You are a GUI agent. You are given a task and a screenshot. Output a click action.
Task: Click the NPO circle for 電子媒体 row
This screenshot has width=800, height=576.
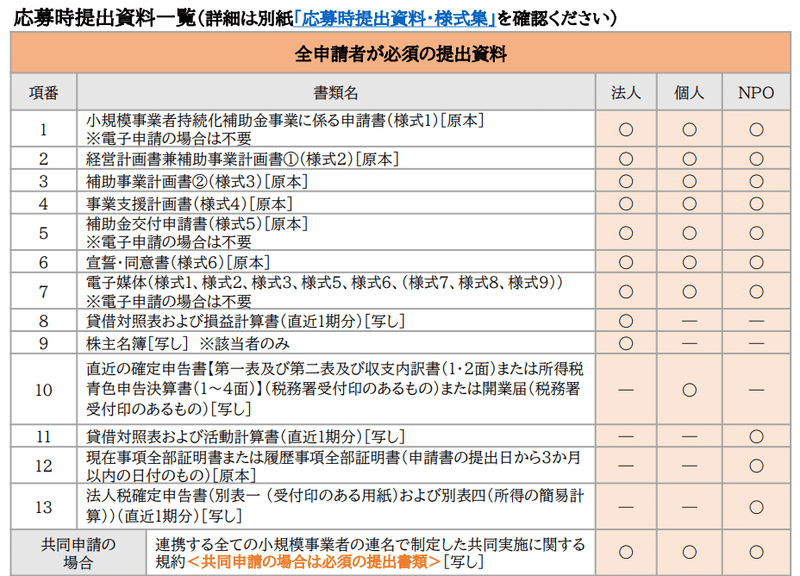pyautogui.click(x=756, y=291)
